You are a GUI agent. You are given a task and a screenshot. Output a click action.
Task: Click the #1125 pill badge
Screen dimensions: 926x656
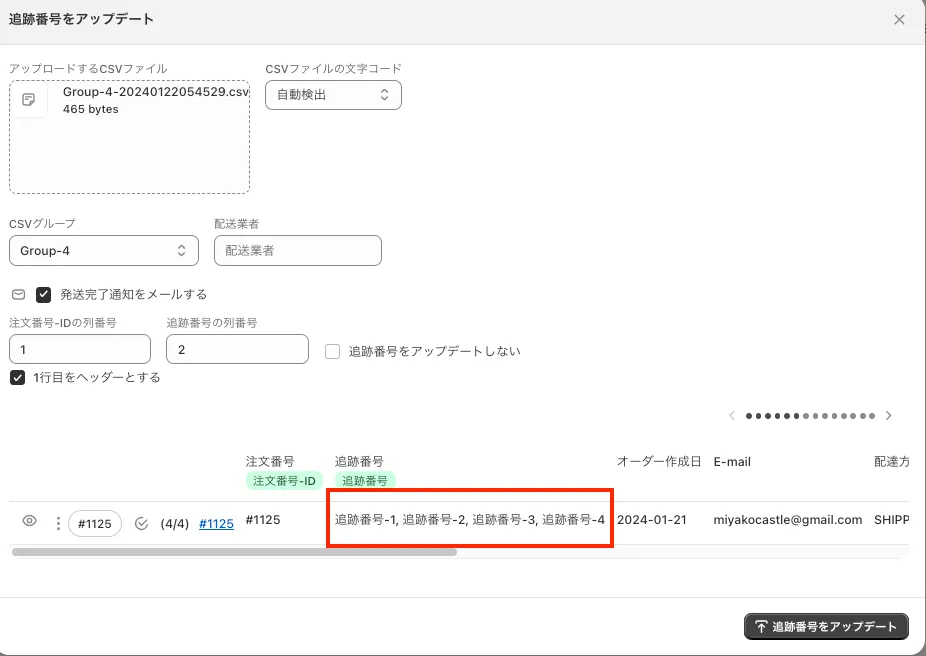click(x=95, y=524)
